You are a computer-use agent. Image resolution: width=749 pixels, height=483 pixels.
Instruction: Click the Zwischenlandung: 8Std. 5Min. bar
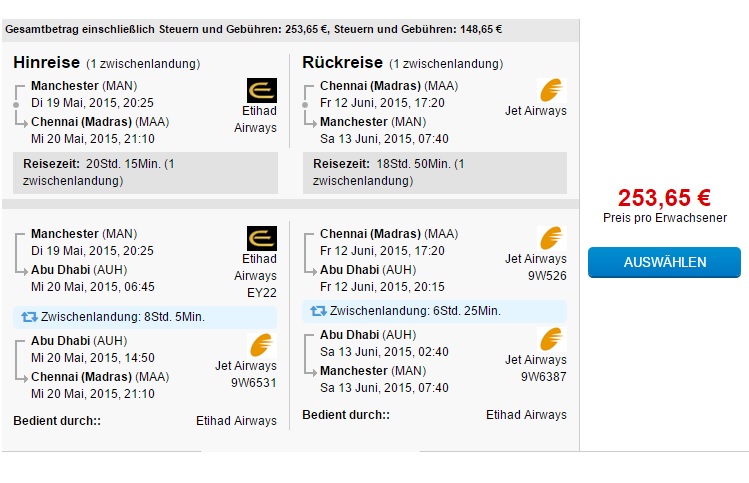[145, 317]
